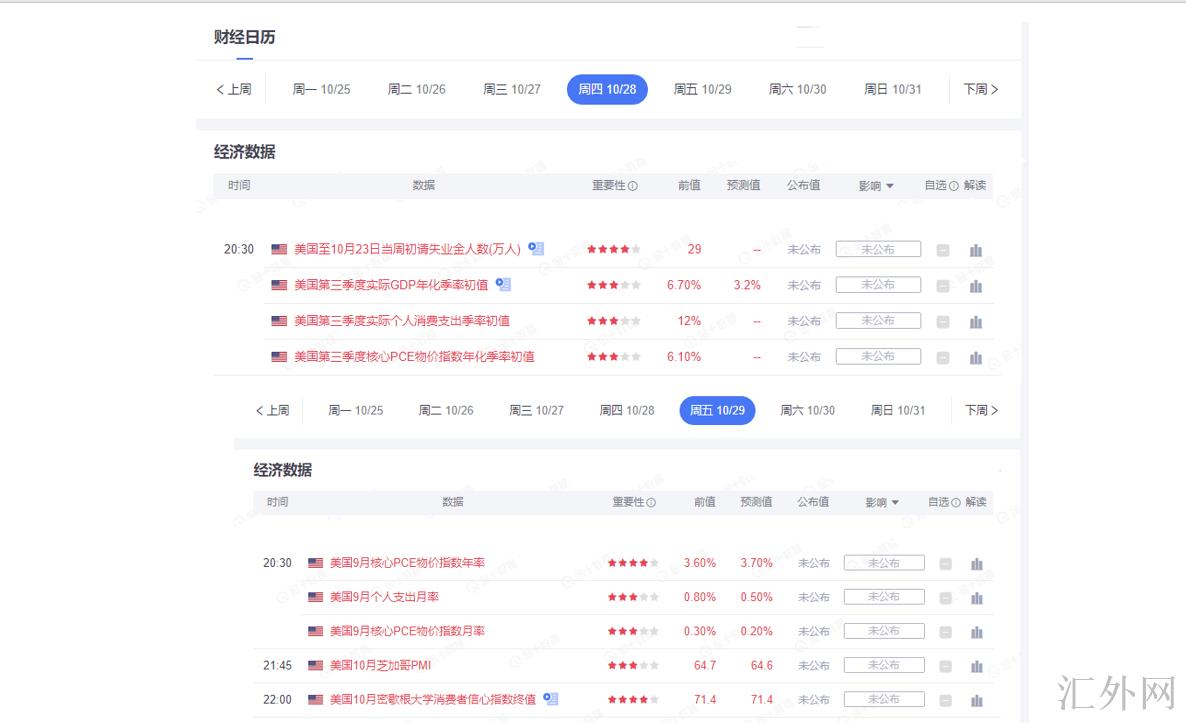This screenshot has width=1186, height=723.
Task: Click the info icon next to 重要性 in first table
Action: [633, 186]
